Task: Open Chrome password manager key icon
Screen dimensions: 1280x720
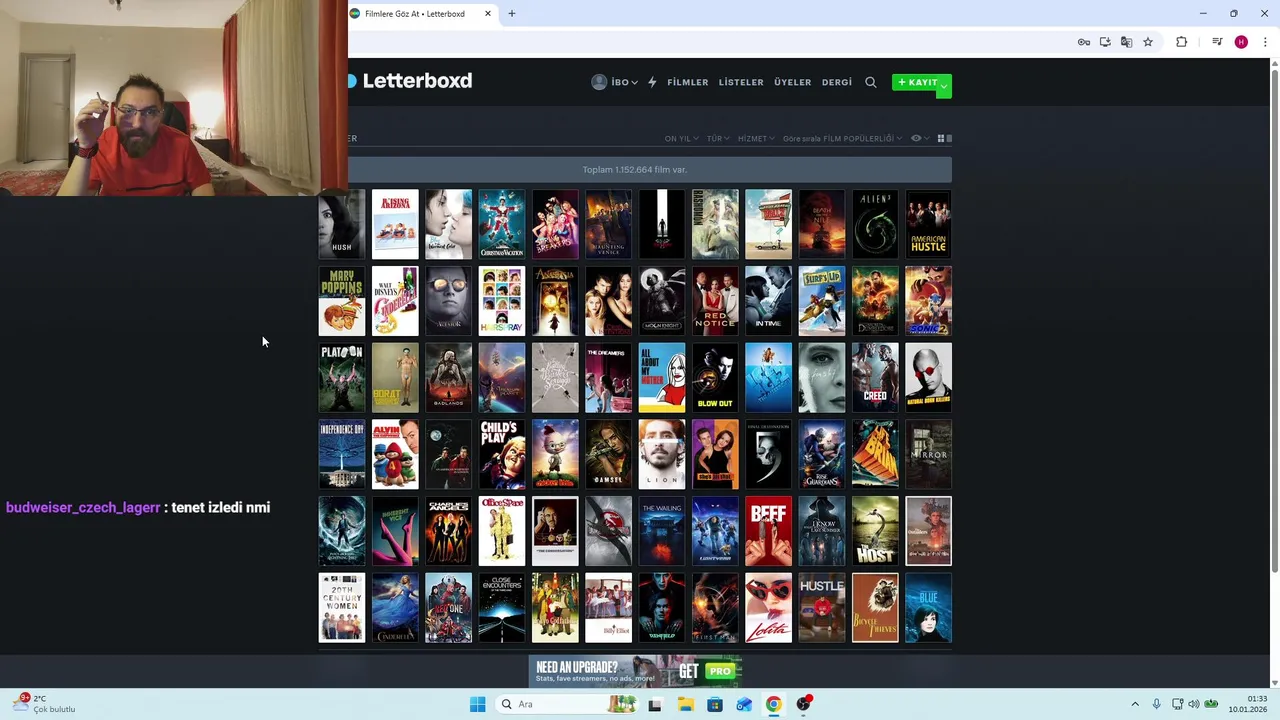Action: pyautogui.click(x=1083, y=42)
